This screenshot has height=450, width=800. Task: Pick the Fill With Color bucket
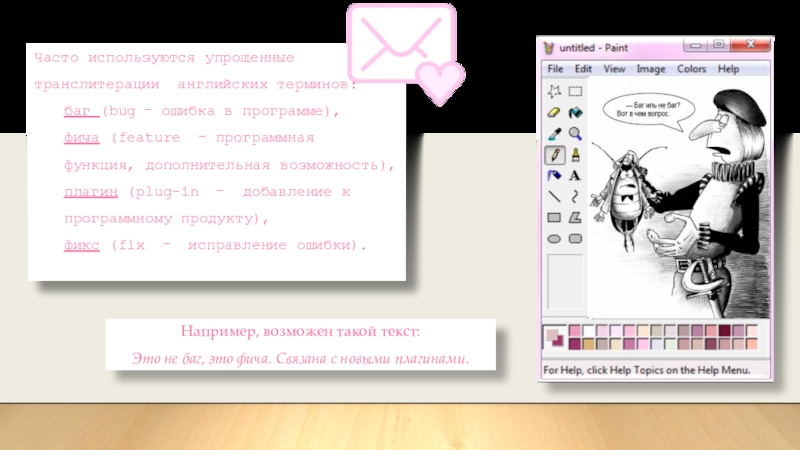pos(575,112)
